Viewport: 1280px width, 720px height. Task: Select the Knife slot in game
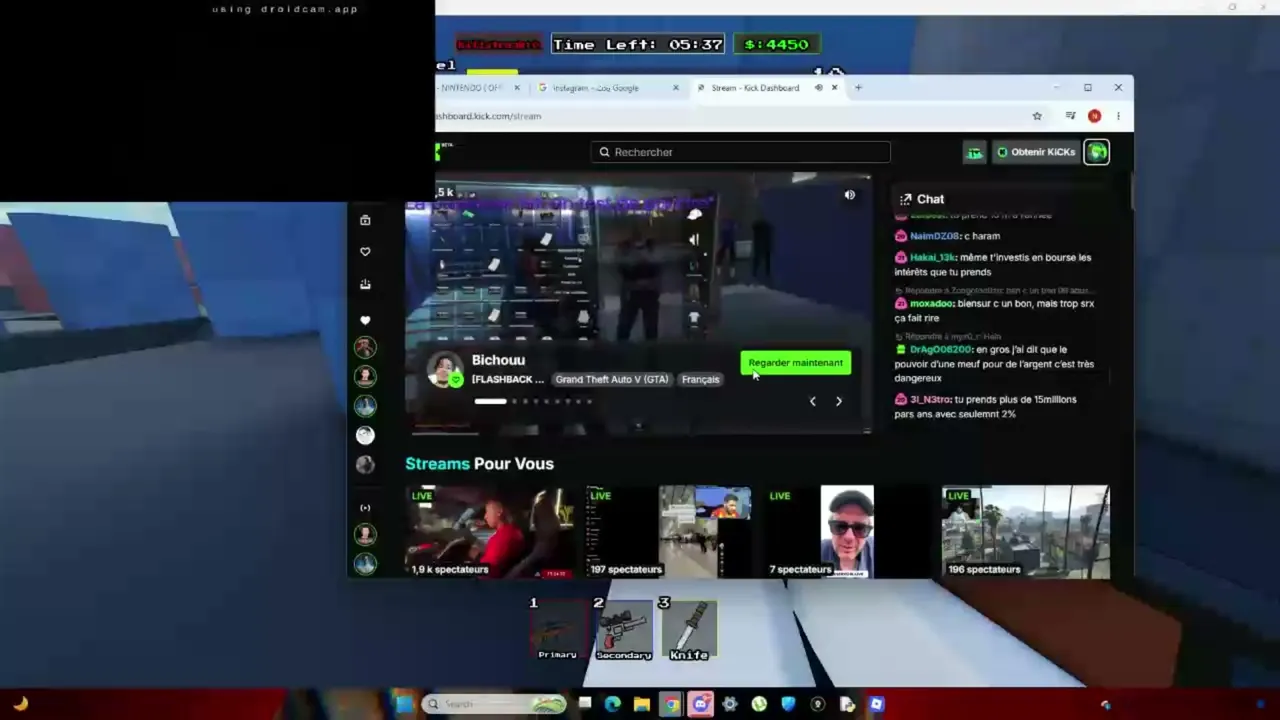[689, 630]
